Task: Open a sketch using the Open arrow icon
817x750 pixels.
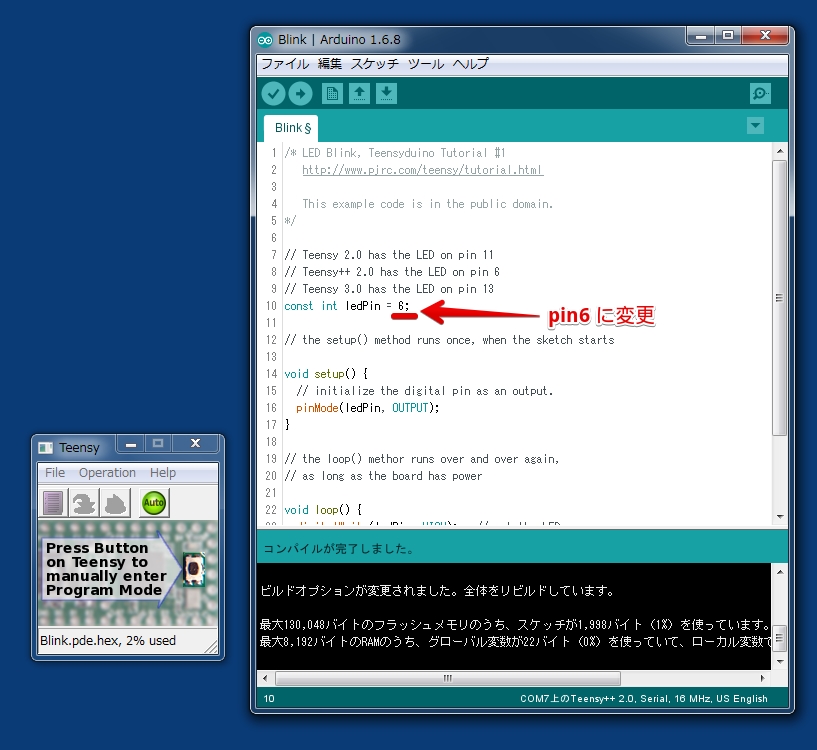Action: 359,94
